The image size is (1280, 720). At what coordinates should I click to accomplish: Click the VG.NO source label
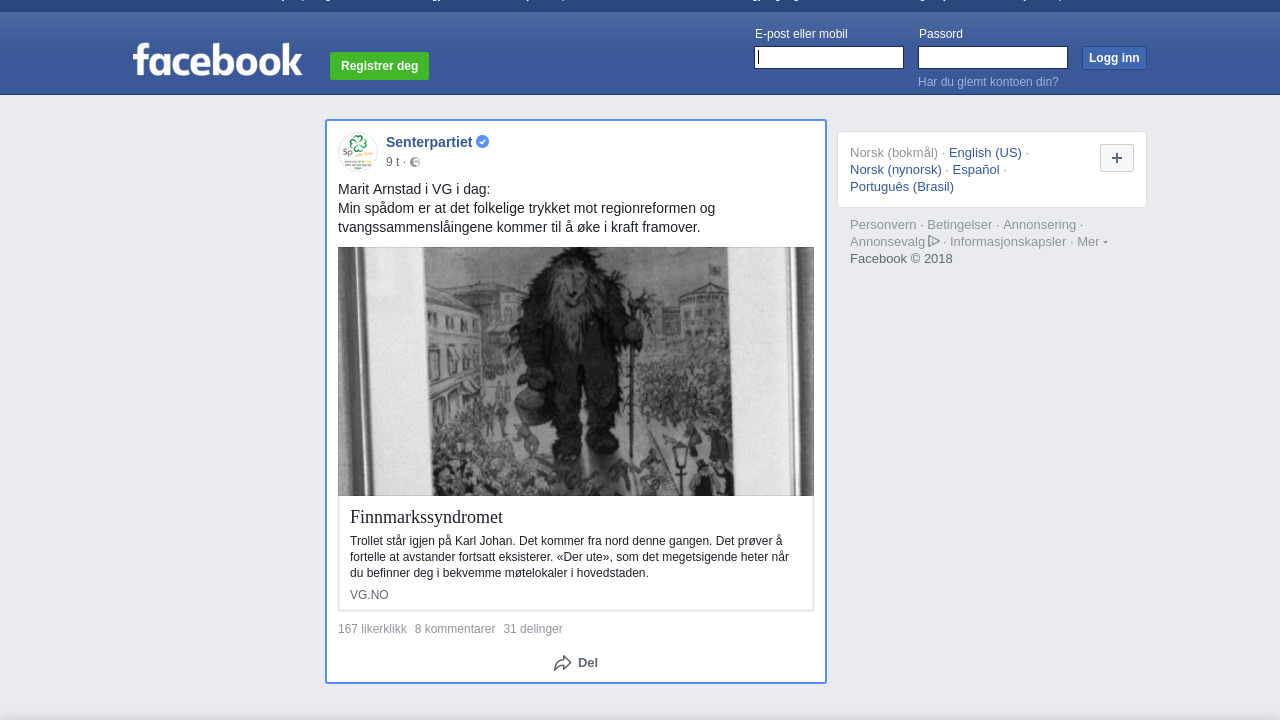click(369, 595)
